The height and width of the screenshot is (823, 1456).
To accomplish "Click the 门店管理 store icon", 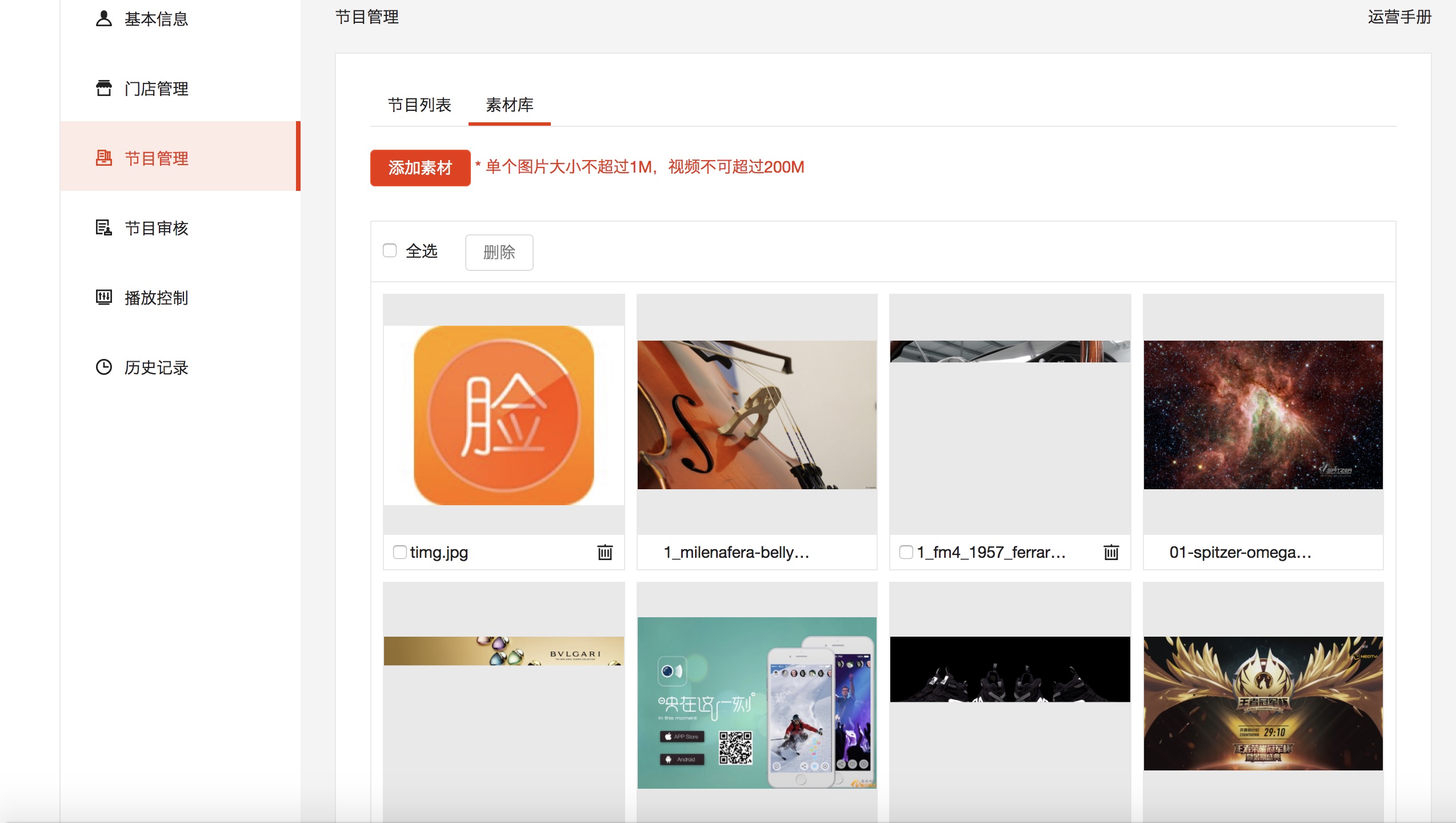I will [103, 88].
